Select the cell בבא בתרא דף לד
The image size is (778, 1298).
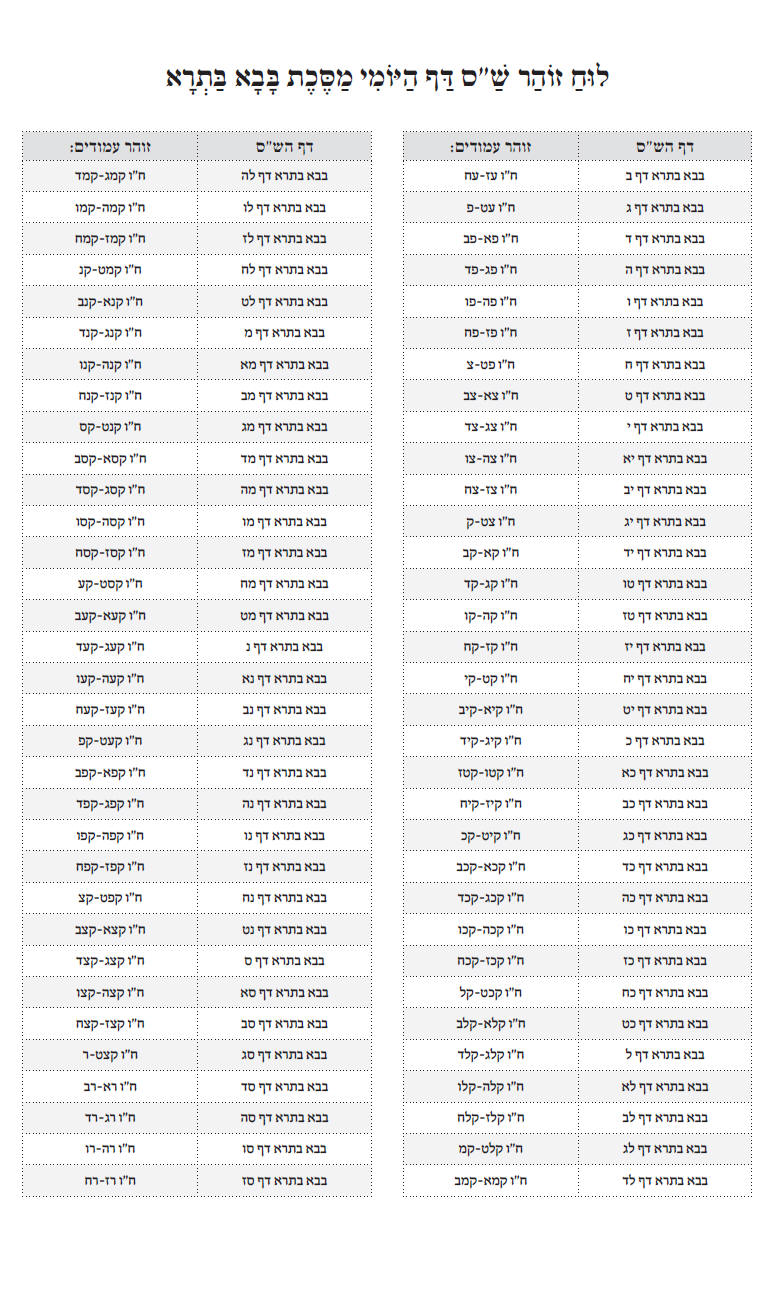tap(664, 1180)
